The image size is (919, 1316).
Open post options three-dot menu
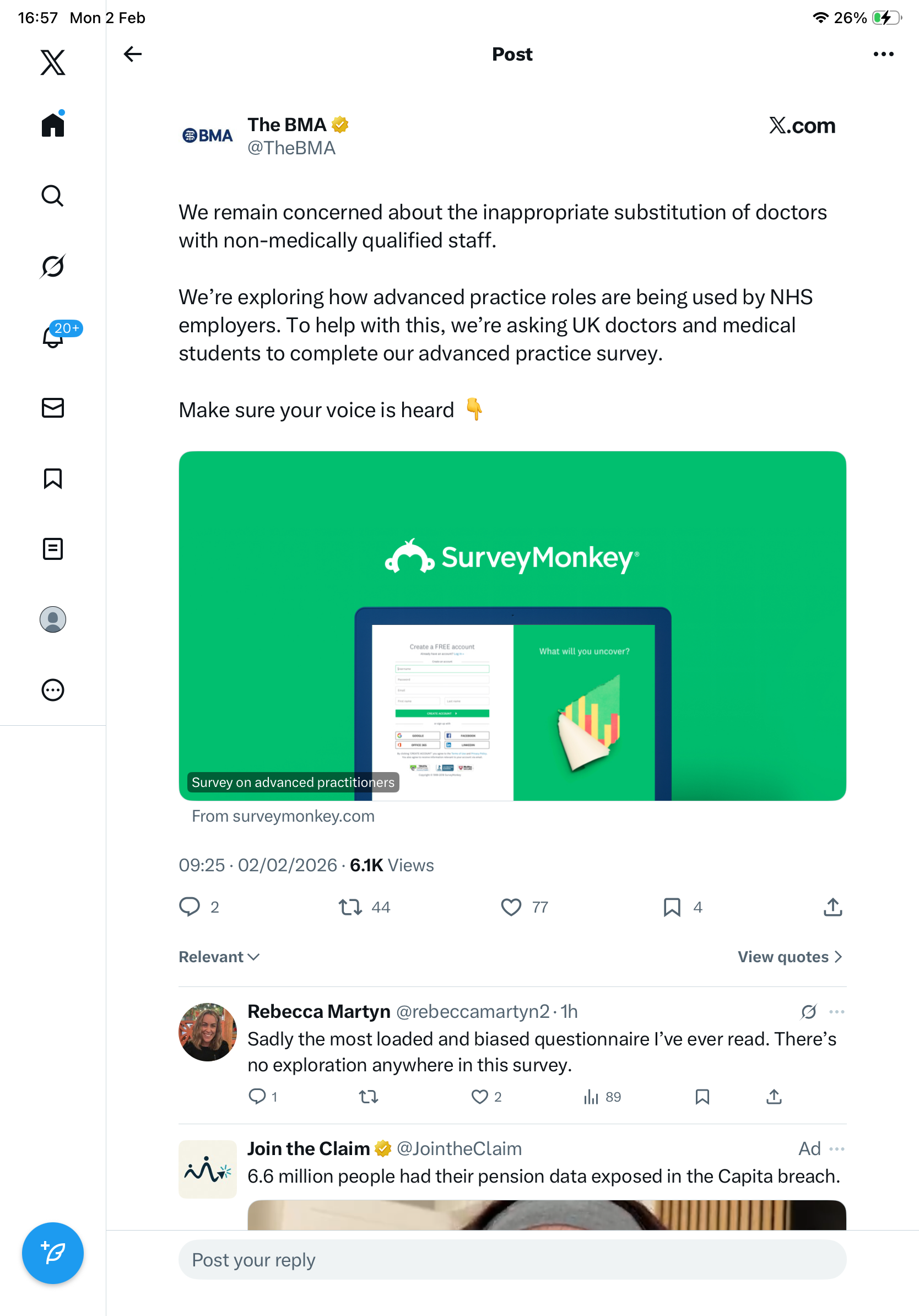(x=883, y=54)
